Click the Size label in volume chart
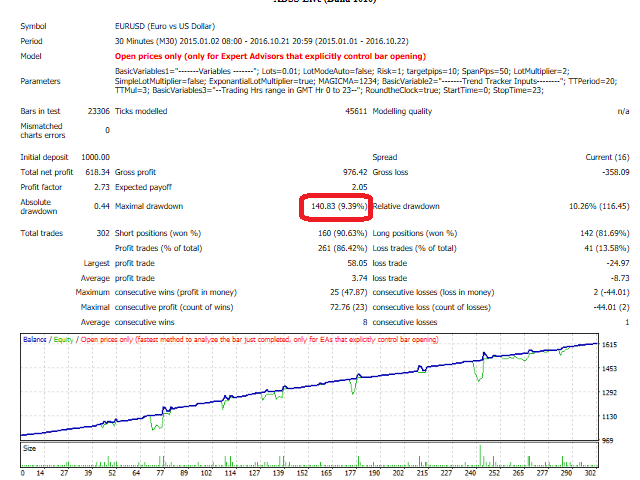Viewport: 640px width, 480px height. pyautogui.click(x=29, y=448)
